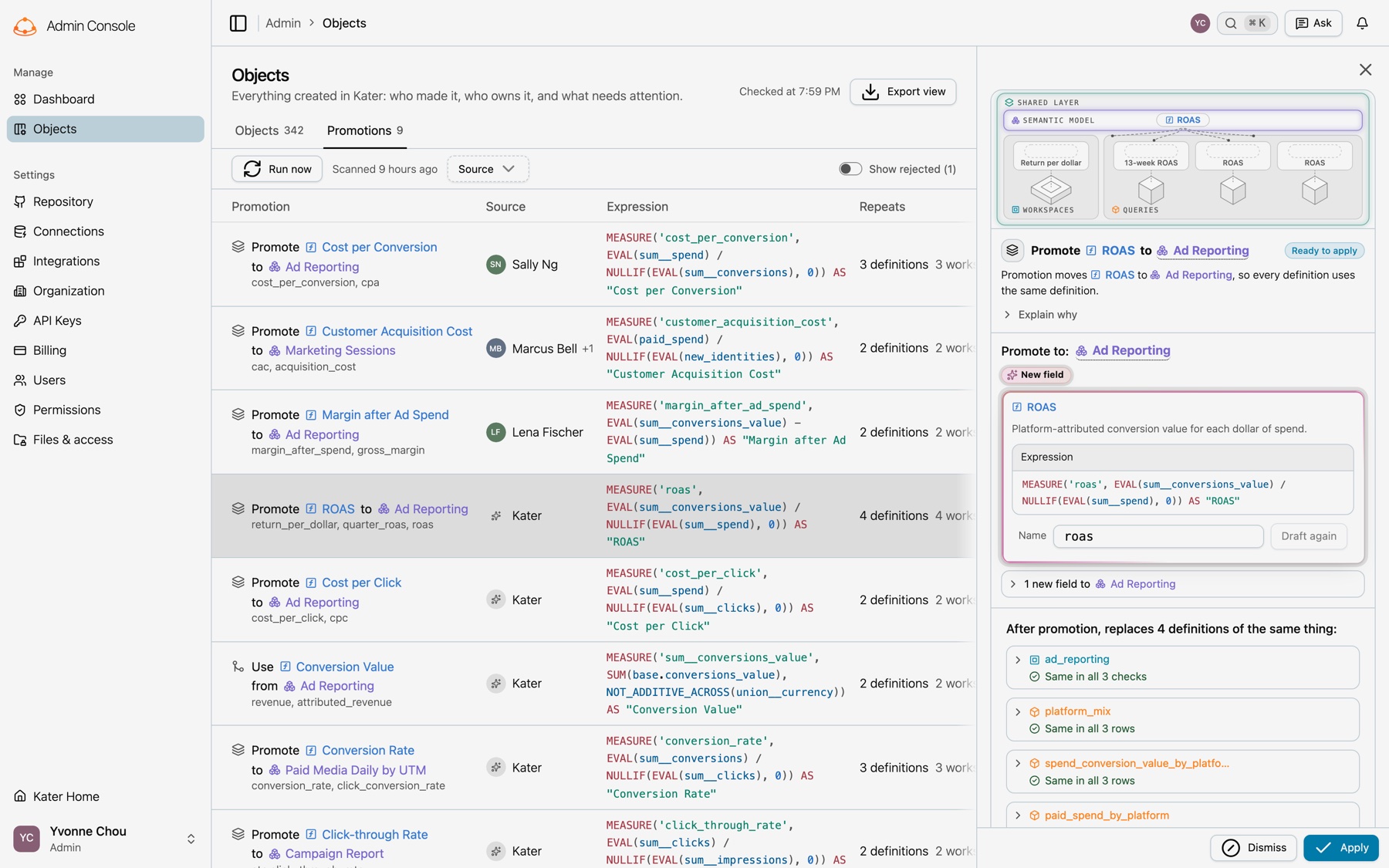
Task: Open Repository settings
Action: point(106,202)
